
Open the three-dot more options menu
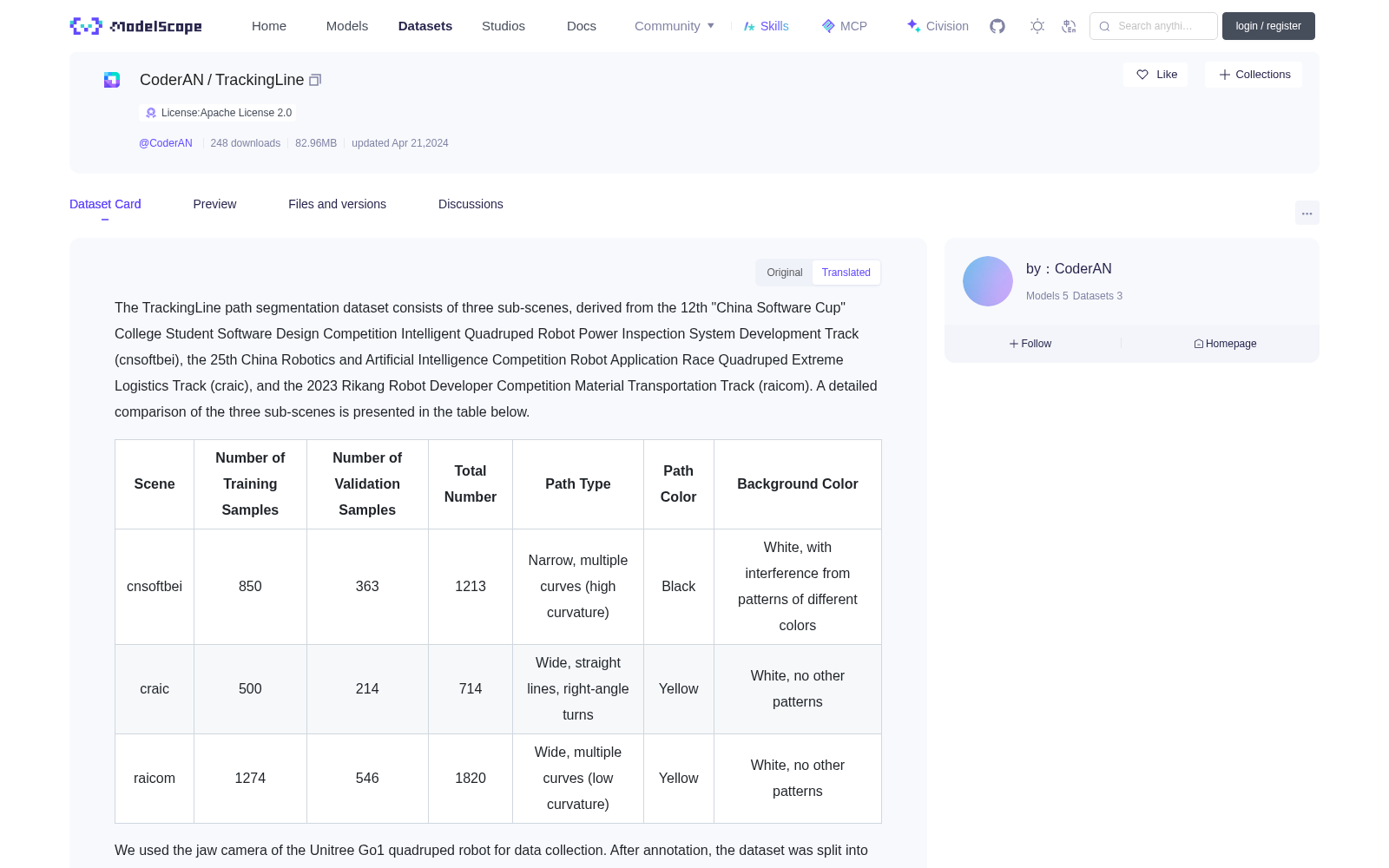(1307, 213)
